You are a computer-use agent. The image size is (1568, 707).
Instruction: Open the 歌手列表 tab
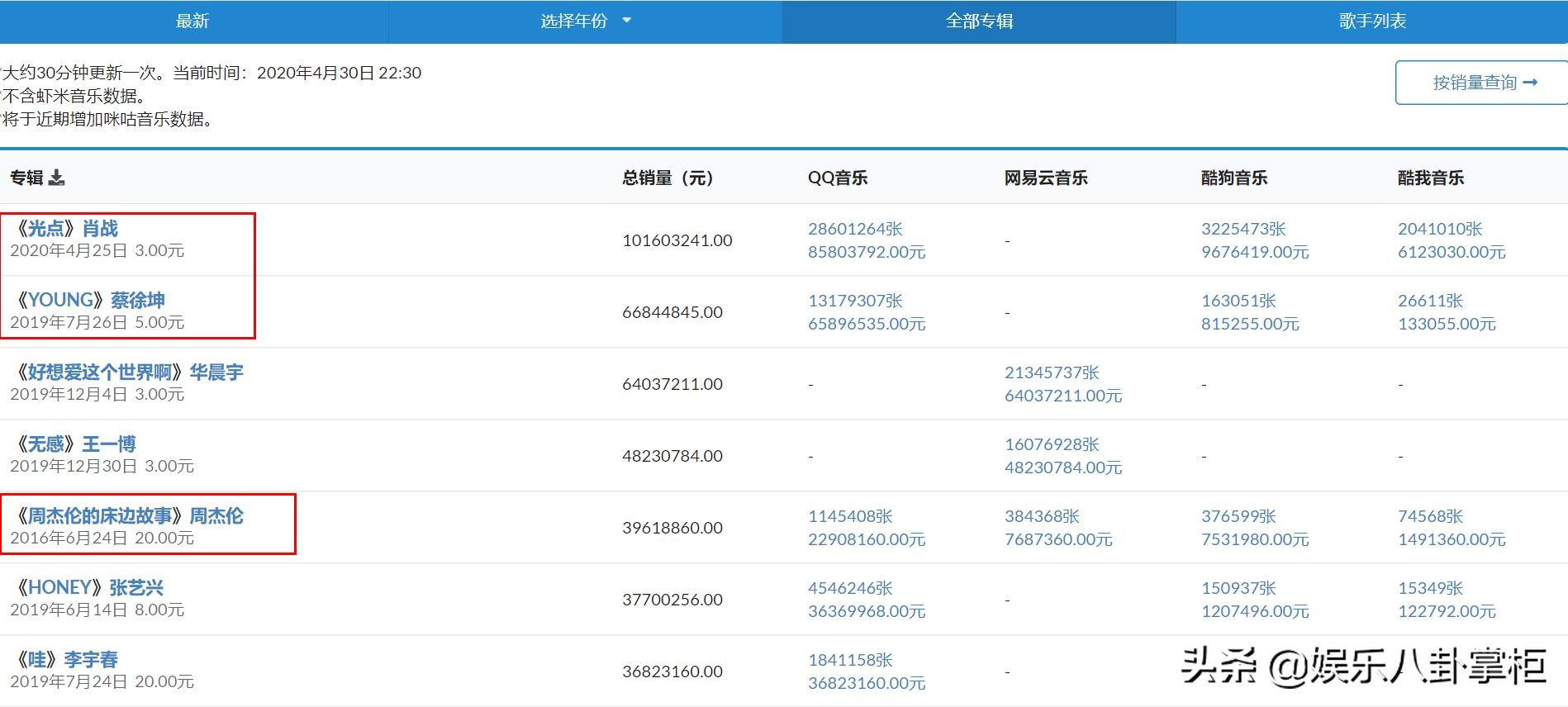pos(1372,21)
